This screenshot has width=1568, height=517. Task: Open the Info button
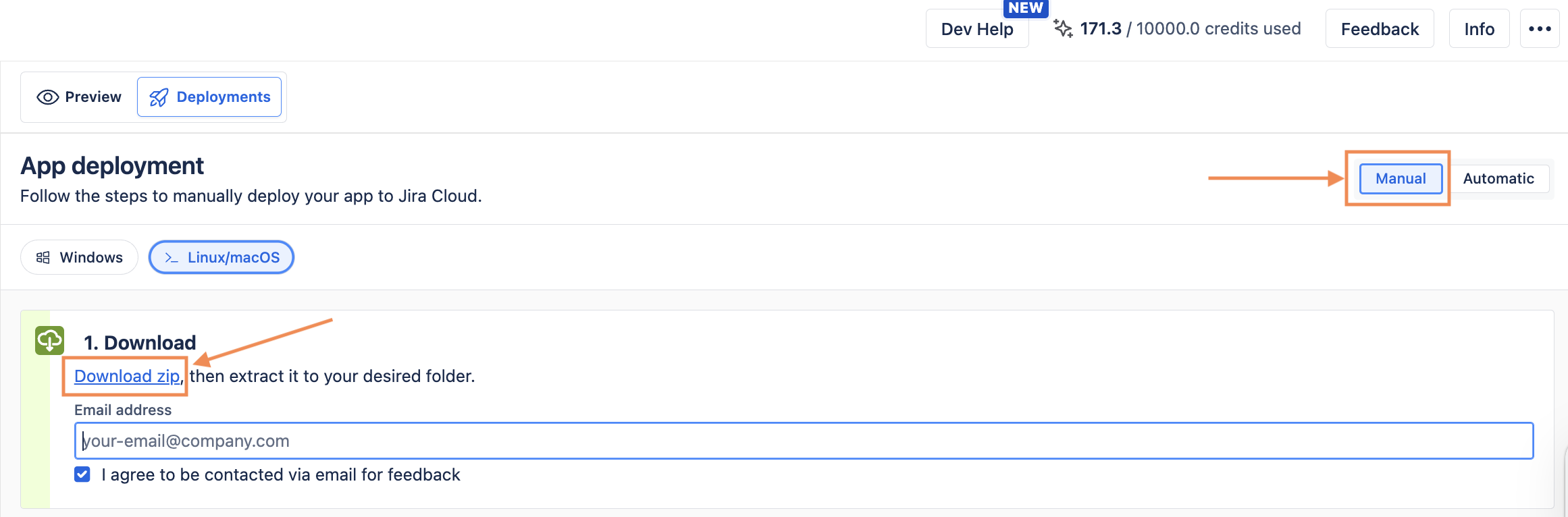coord(1479,29)
